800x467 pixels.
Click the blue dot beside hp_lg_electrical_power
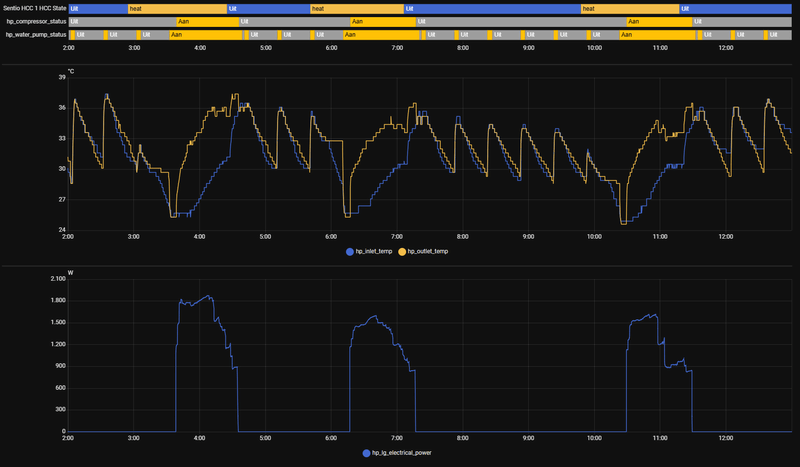(x=366, y=453)
